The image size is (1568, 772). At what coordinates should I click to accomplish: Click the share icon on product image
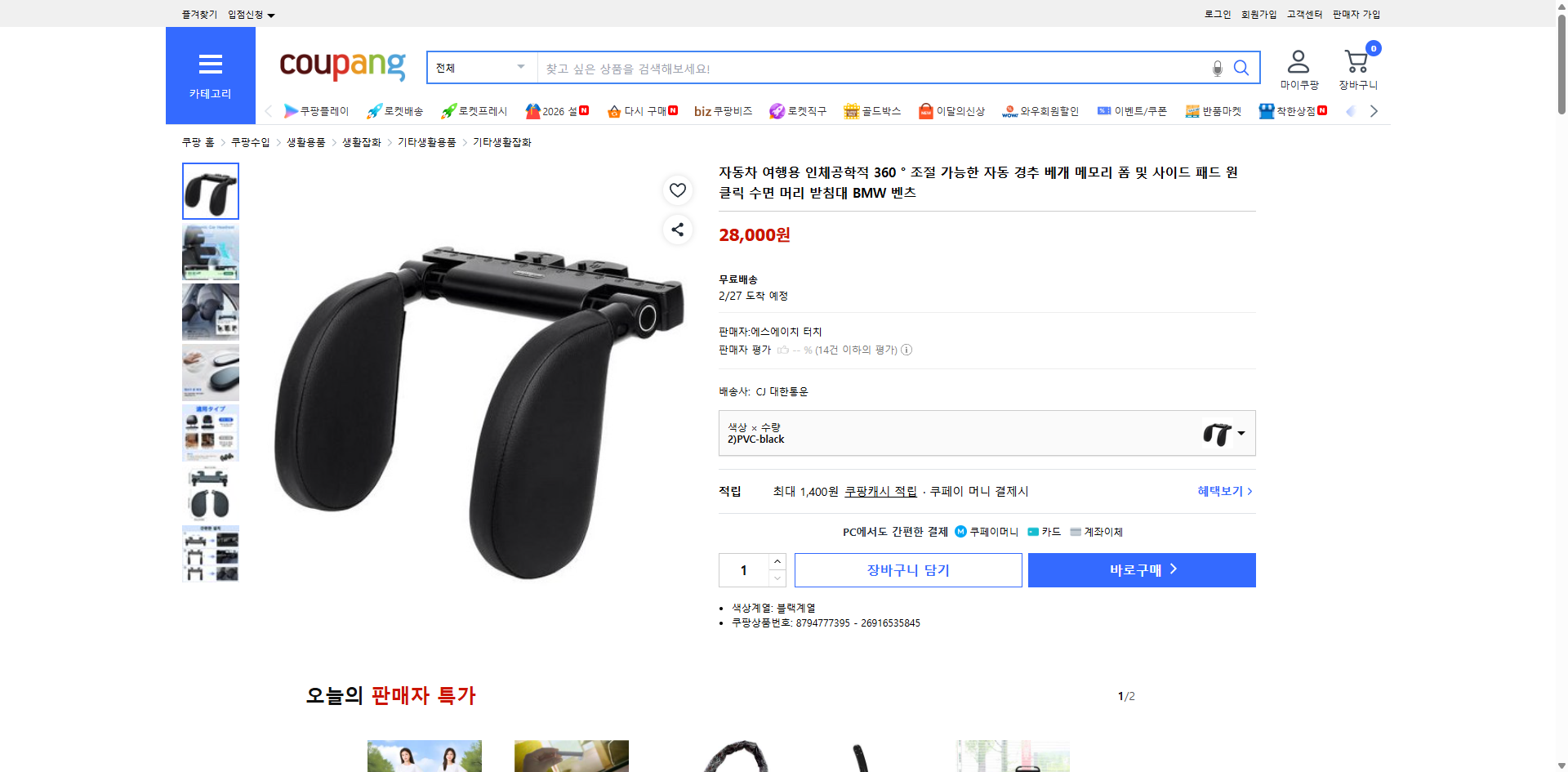677,230
